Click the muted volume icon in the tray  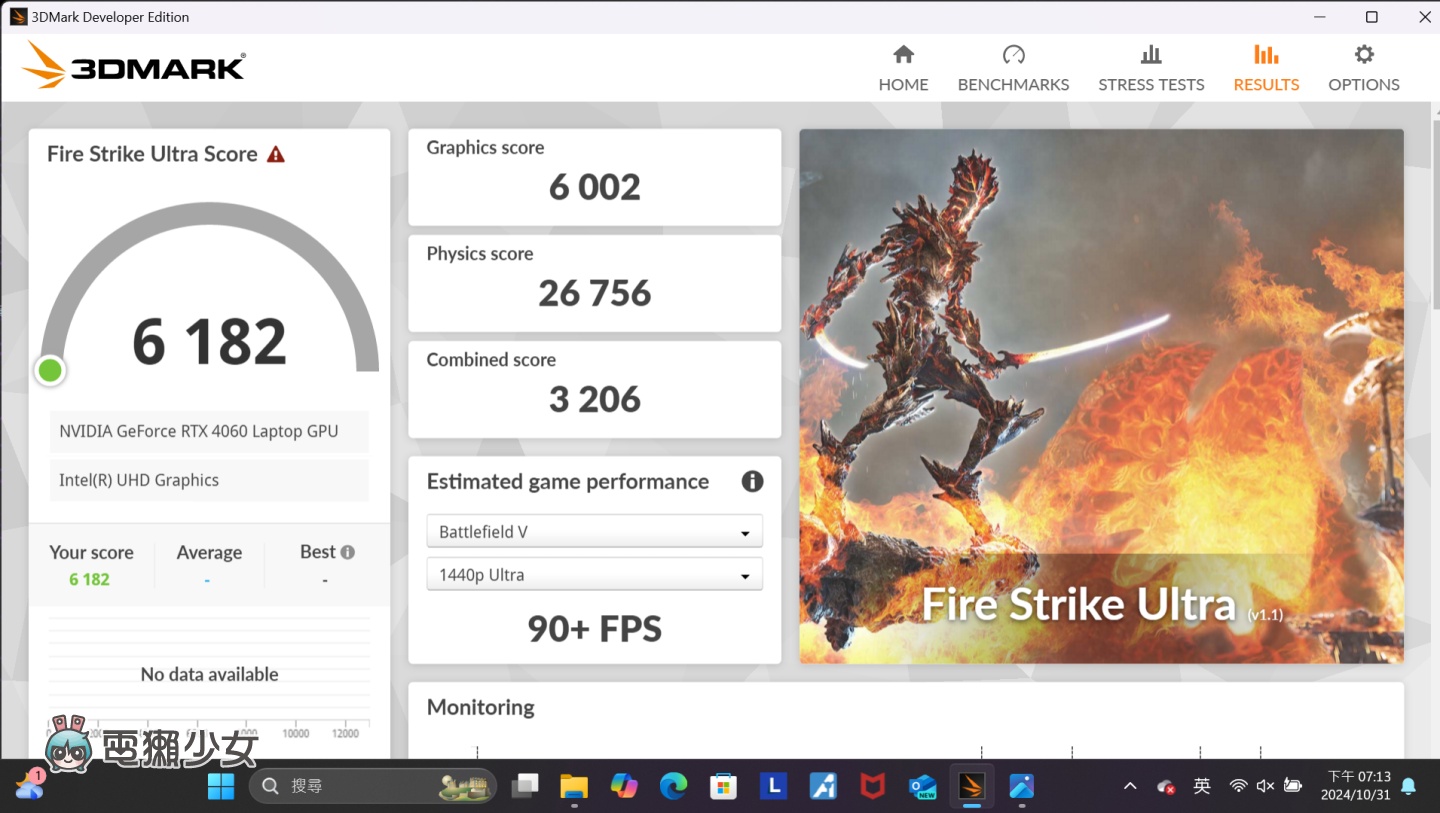(x=1265, y=787)
